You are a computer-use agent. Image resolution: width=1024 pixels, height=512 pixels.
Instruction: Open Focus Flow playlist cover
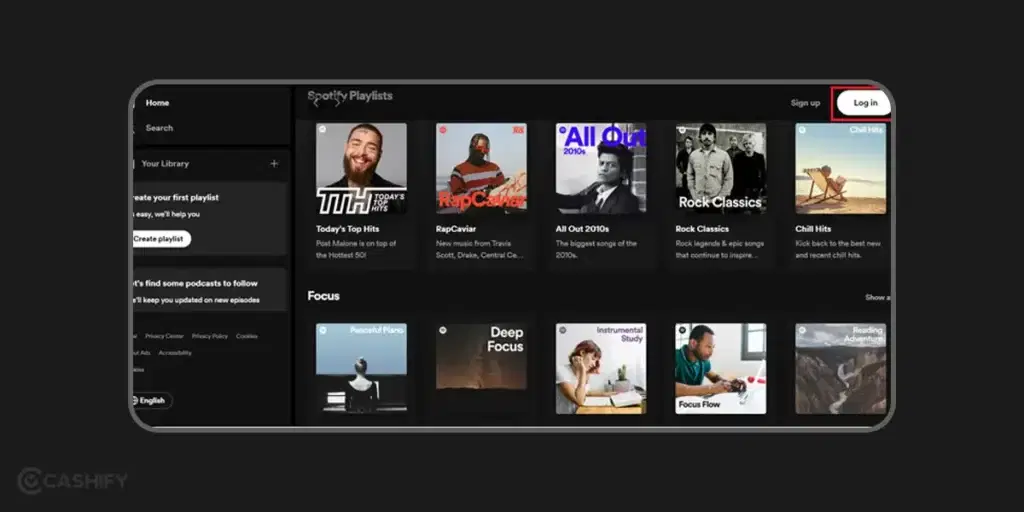pyautogui.click(x=721, y=368)
